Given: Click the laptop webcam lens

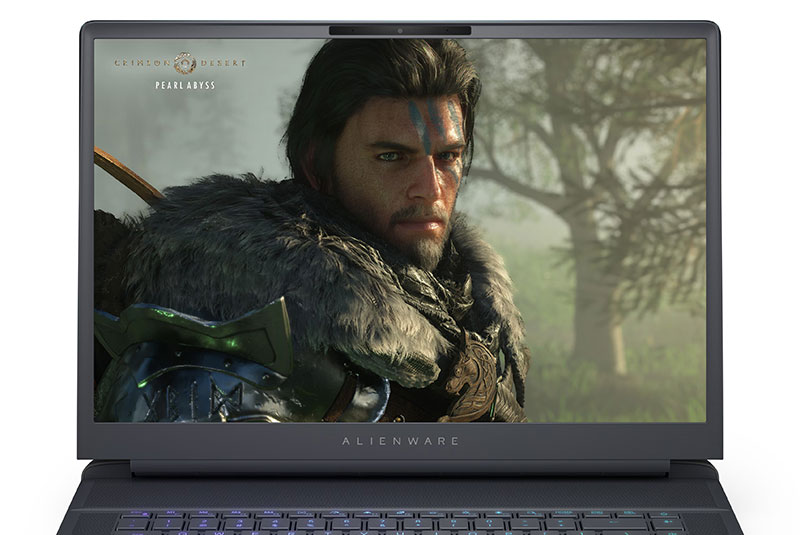Looking at the screenshot, I should pos(400,31).
